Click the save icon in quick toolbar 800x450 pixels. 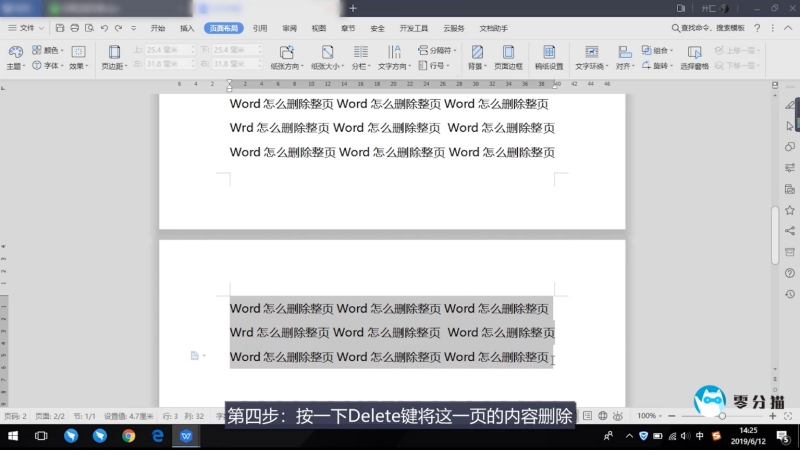pos(61,28)
